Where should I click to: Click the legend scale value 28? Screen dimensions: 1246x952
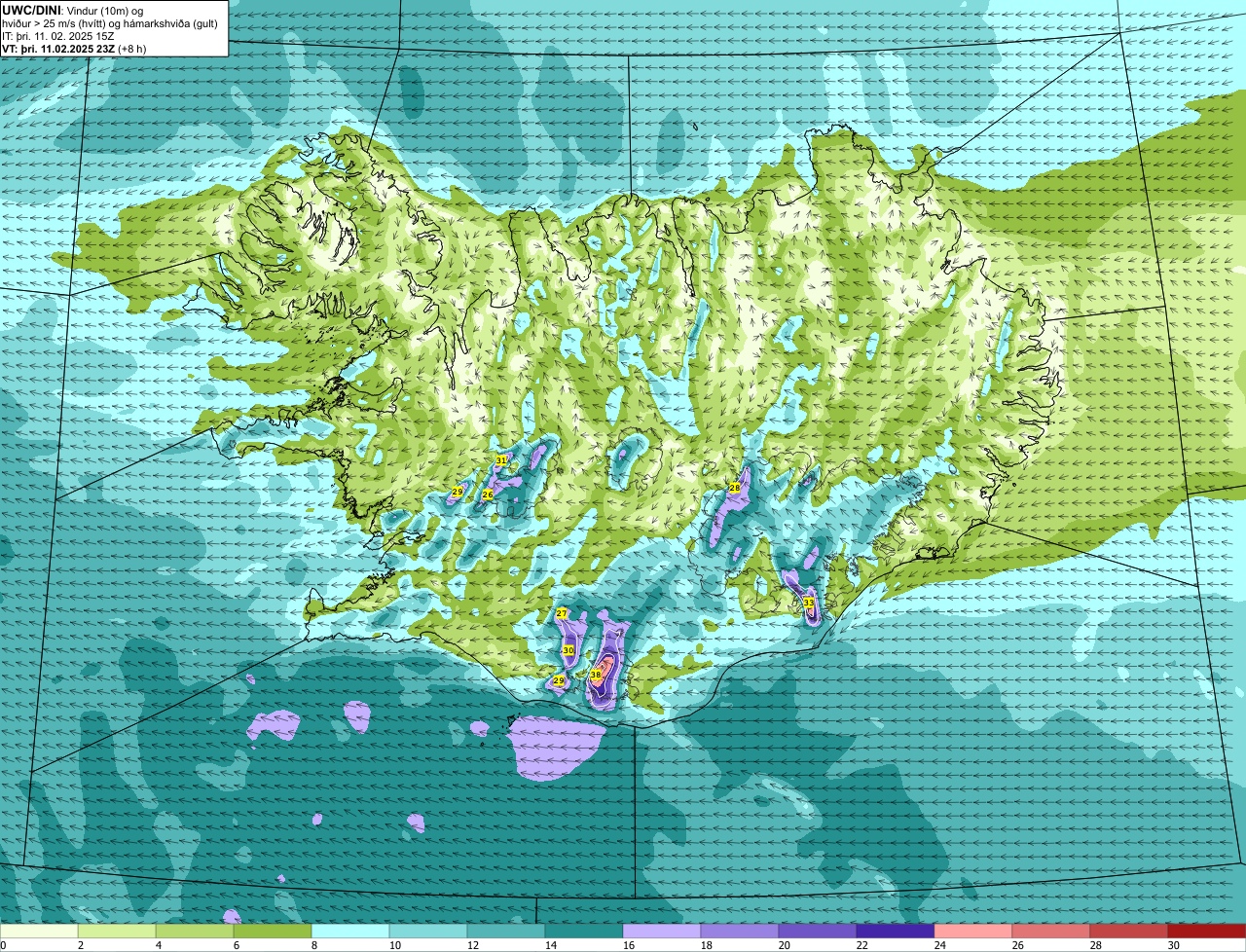click(x=1095, y=945)
